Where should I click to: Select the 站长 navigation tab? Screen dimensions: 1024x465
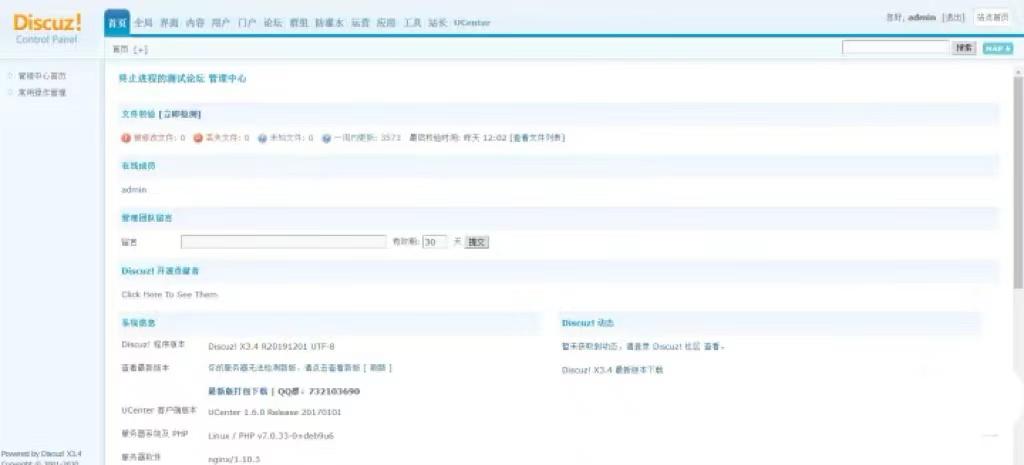(x=438, y=23)
